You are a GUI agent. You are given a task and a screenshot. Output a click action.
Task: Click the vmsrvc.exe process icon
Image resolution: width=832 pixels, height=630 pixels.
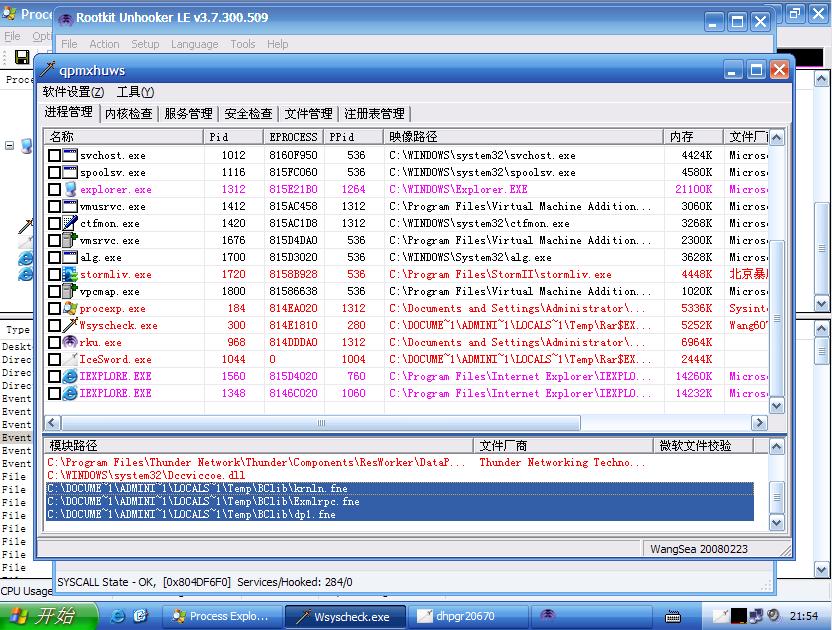70,240
